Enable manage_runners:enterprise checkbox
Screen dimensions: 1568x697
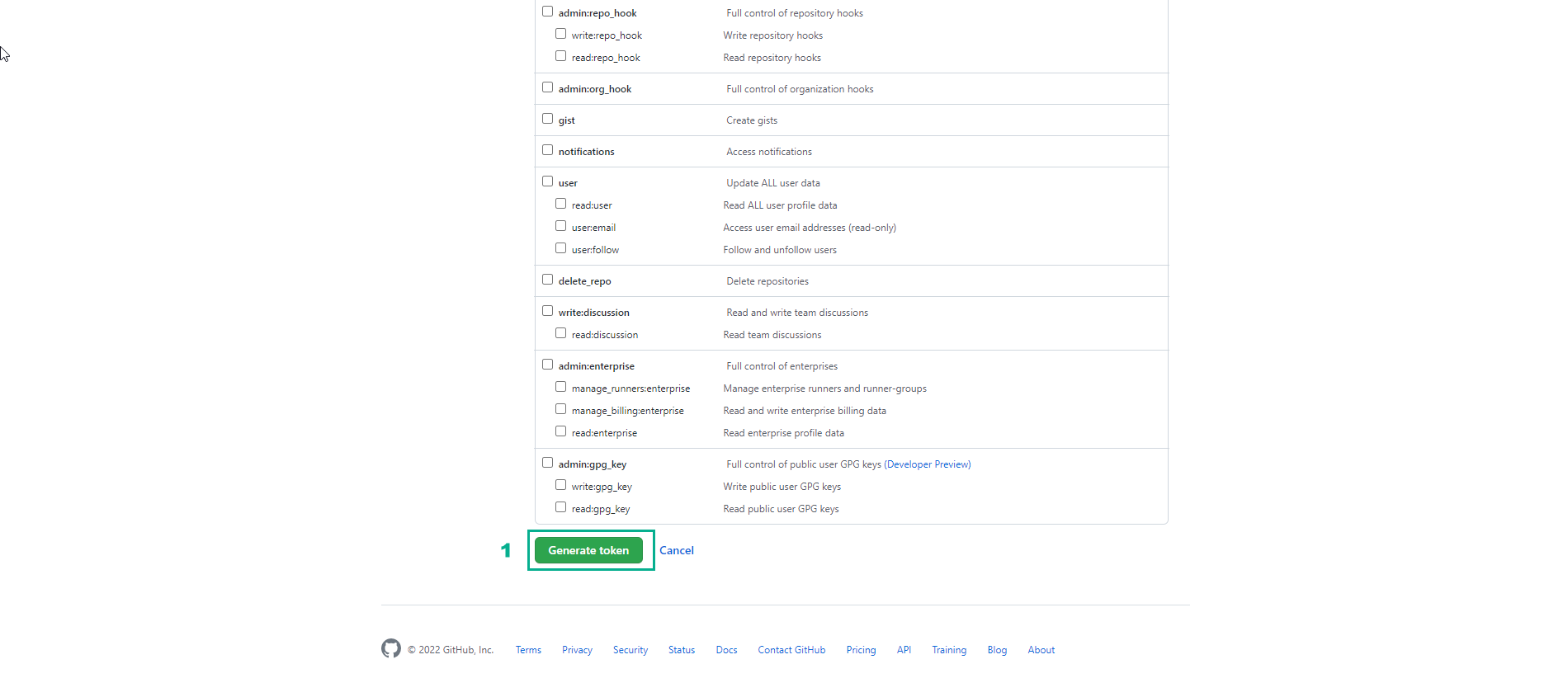click(x=560, y=387)
